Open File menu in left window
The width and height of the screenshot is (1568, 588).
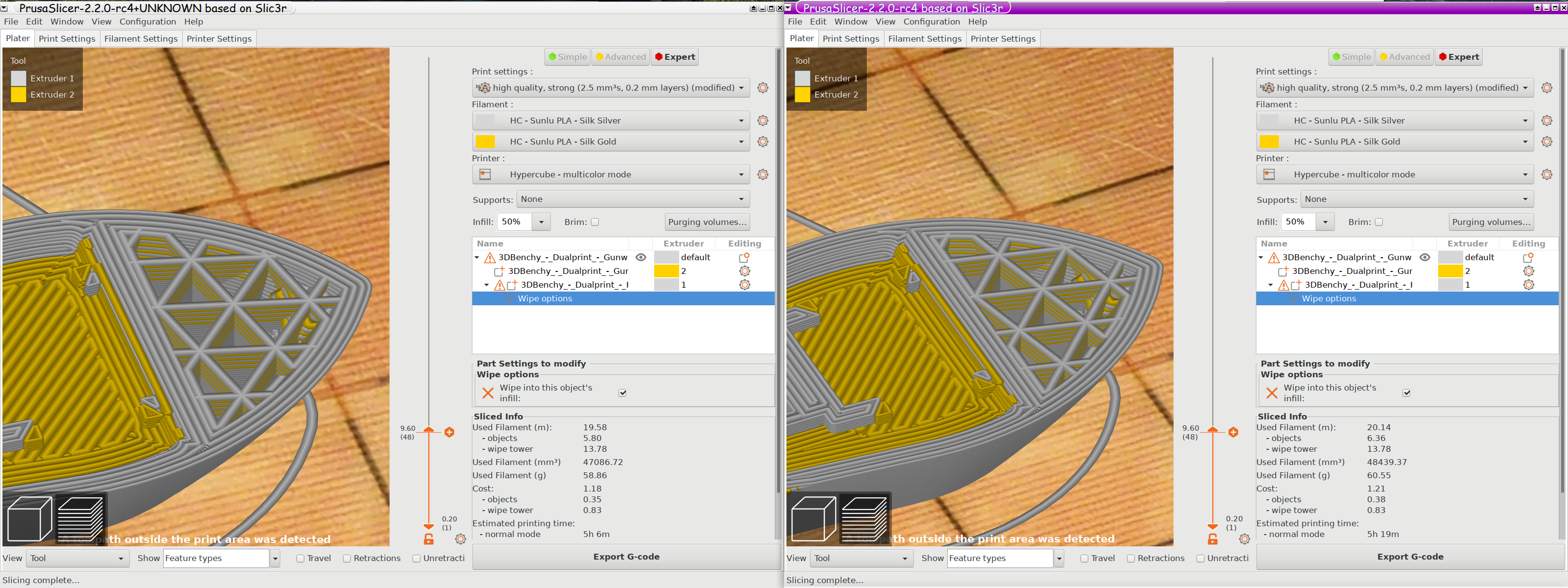pos(11,21)
